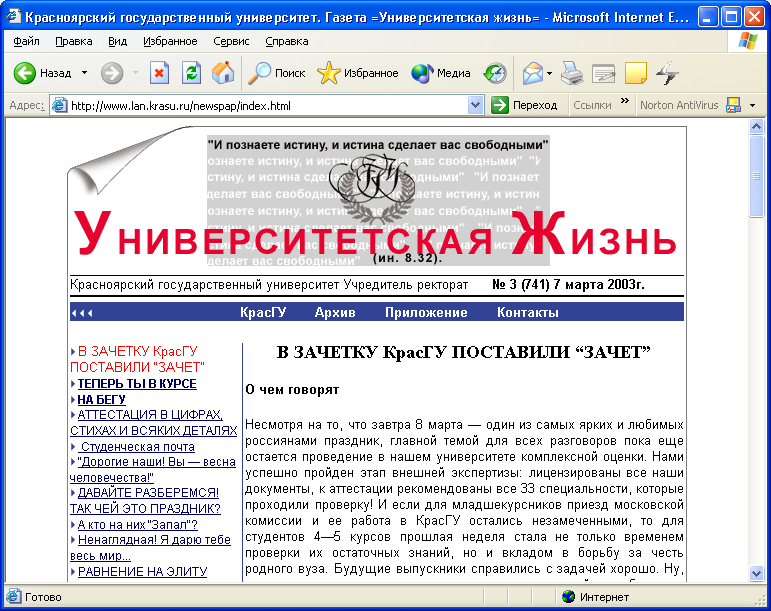
Task: Open Ненаглядная! Я дарю тебе link
Action: [150, 548]
